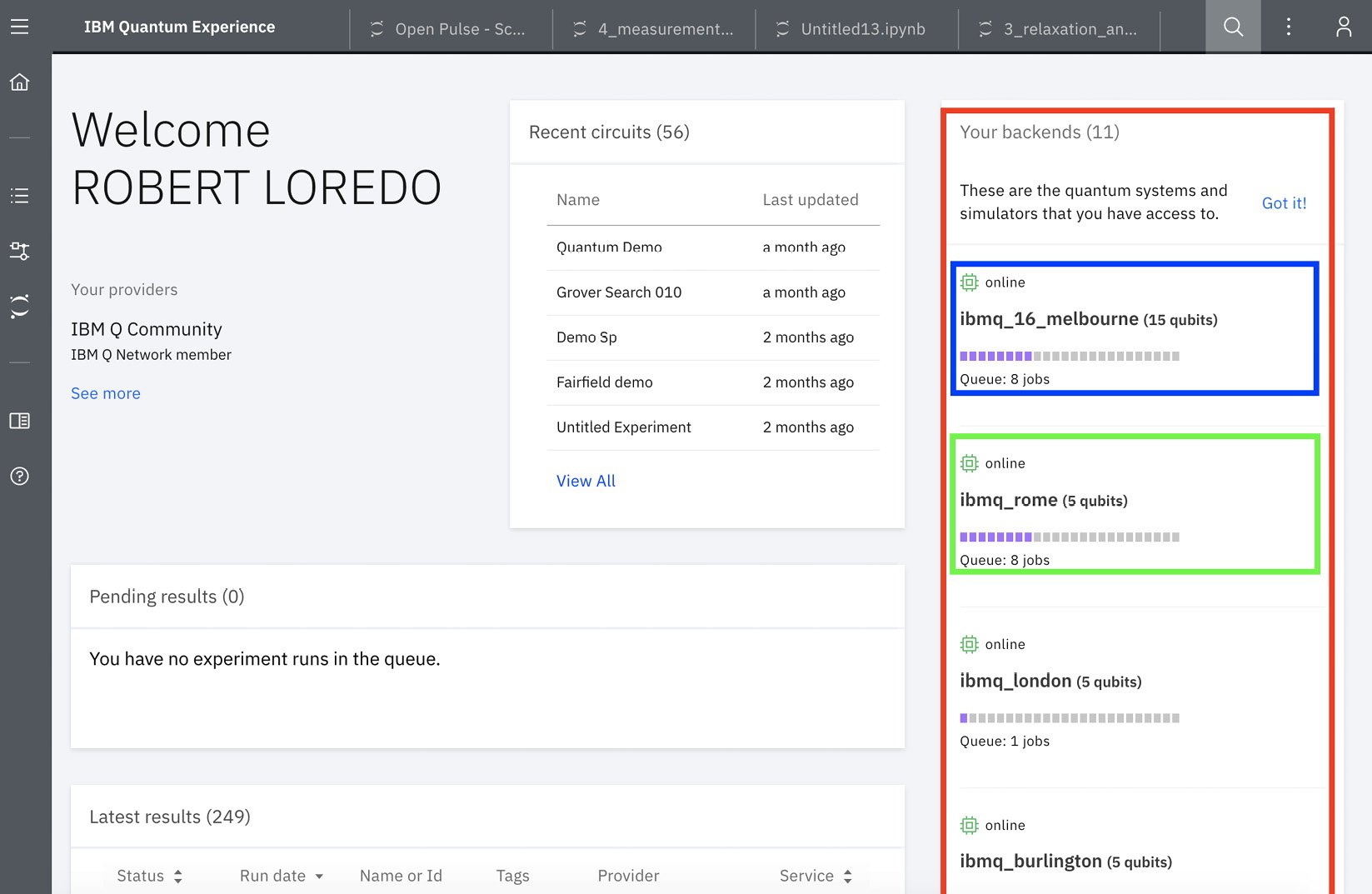Click notebook icon on Untitled13.ipynb tab
Viewport: 1372px width, 894px height.
pyautogui.click(x=782, y=28)
